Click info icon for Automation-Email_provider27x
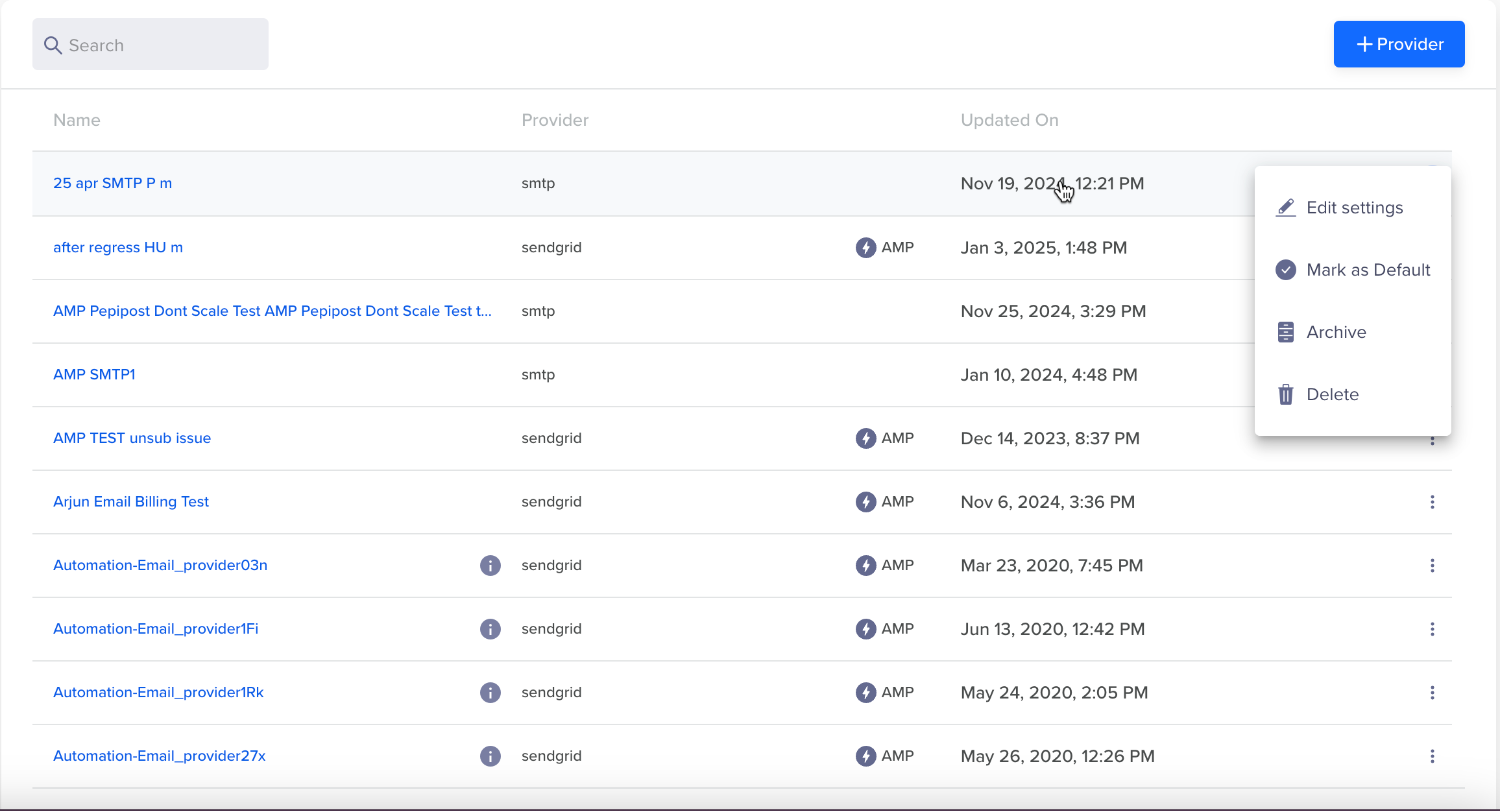This screenshot has height=812, width=1500. (490, 756)
